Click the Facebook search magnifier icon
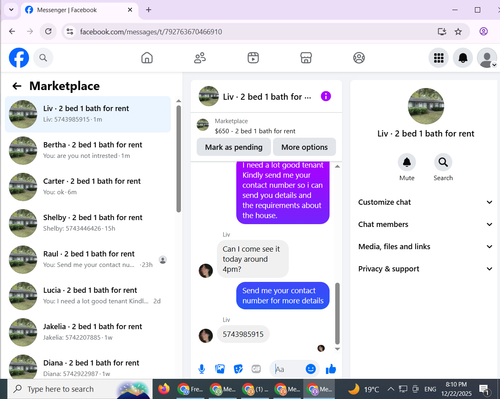The height and width of the screenshot is (399, 500). click(43, 58)
